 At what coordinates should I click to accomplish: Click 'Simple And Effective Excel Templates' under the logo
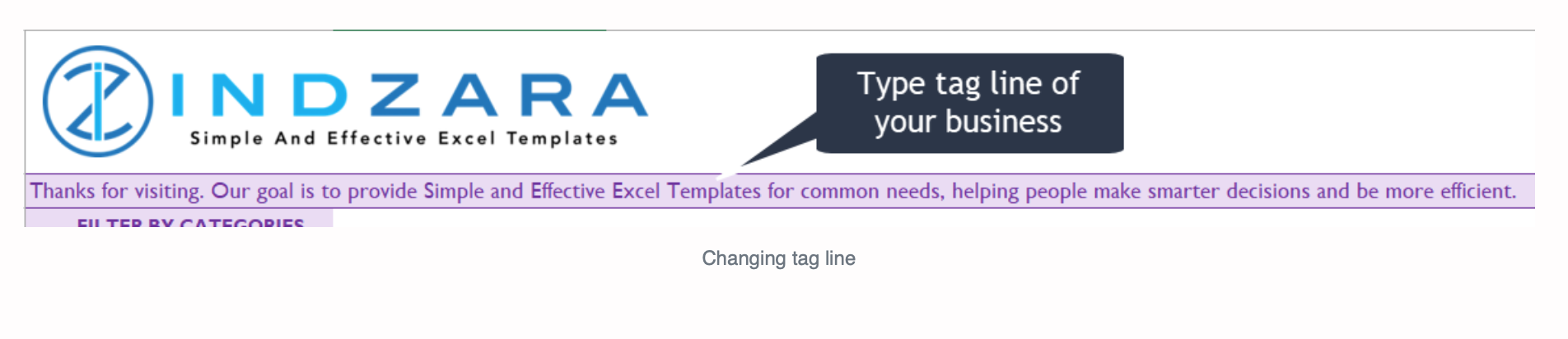pyautogui.click(x=404, y=138)
